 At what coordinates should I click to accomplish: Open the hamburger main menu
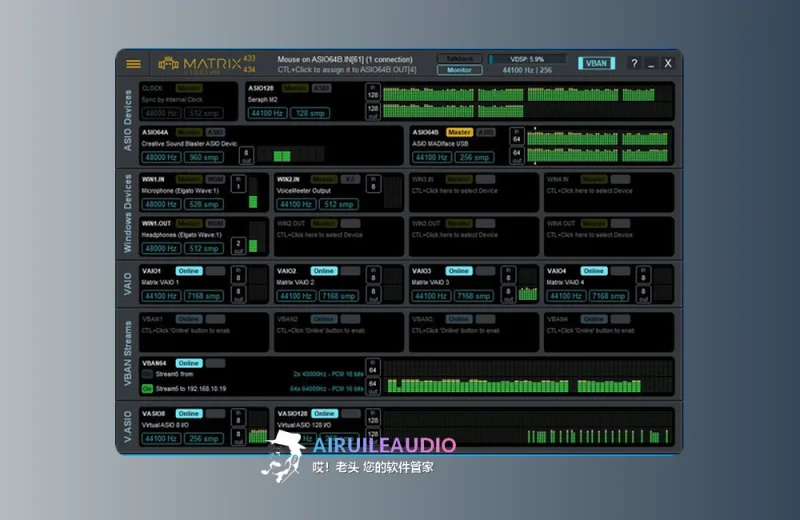coord(133,64)
